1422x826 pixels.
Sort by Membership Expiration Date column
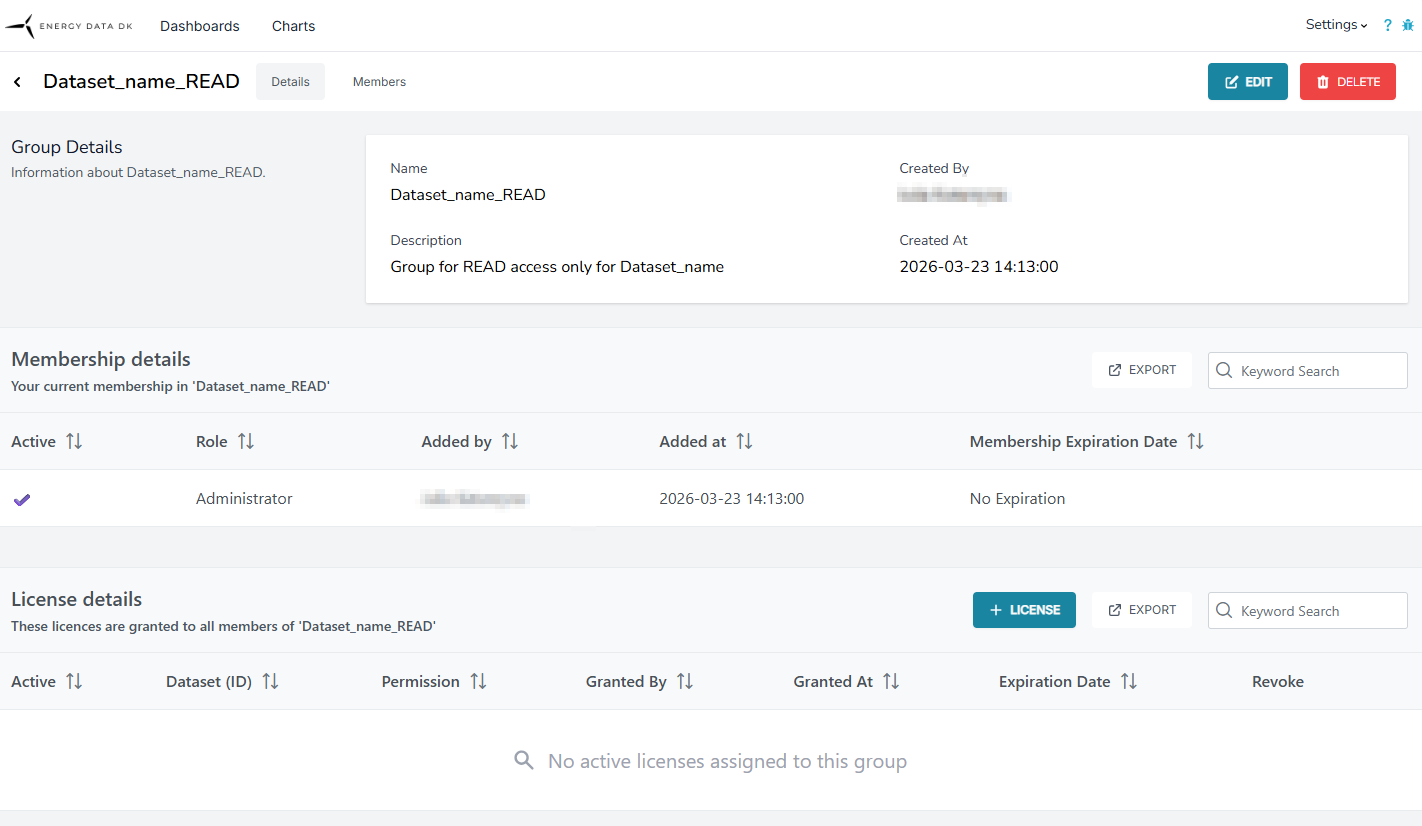pos(1195,441)
